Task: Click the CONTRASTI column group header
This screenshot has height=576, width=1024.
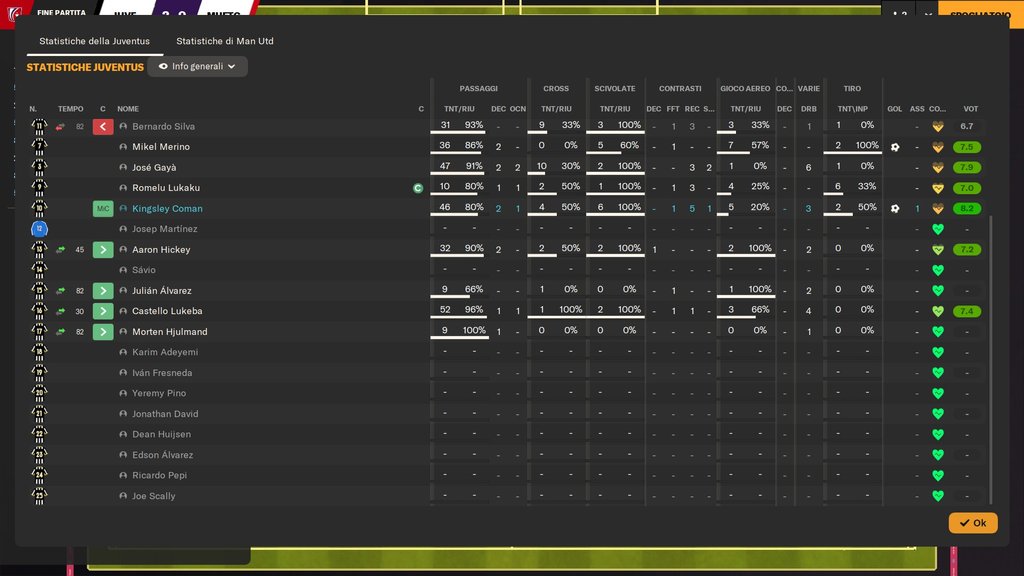Action: [x=680, y=89]
